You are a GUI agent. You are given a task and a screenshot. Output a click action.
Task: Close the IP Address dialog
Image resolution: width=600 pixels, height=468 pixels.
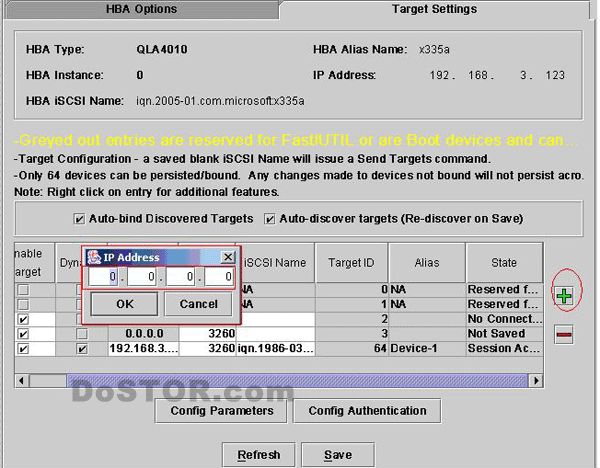pos(227,257)
